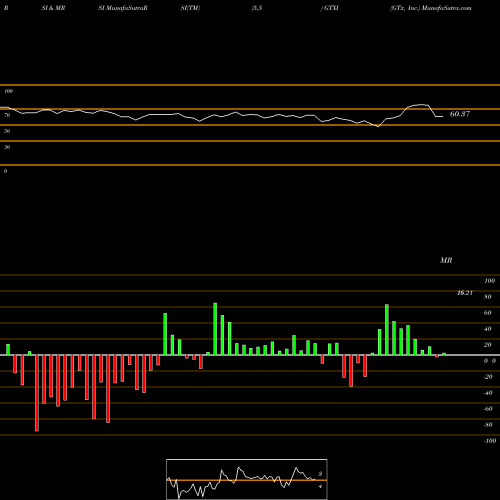Click the end point of RSI line
This screenshot has height=500, width=500.
click(443, 116)
